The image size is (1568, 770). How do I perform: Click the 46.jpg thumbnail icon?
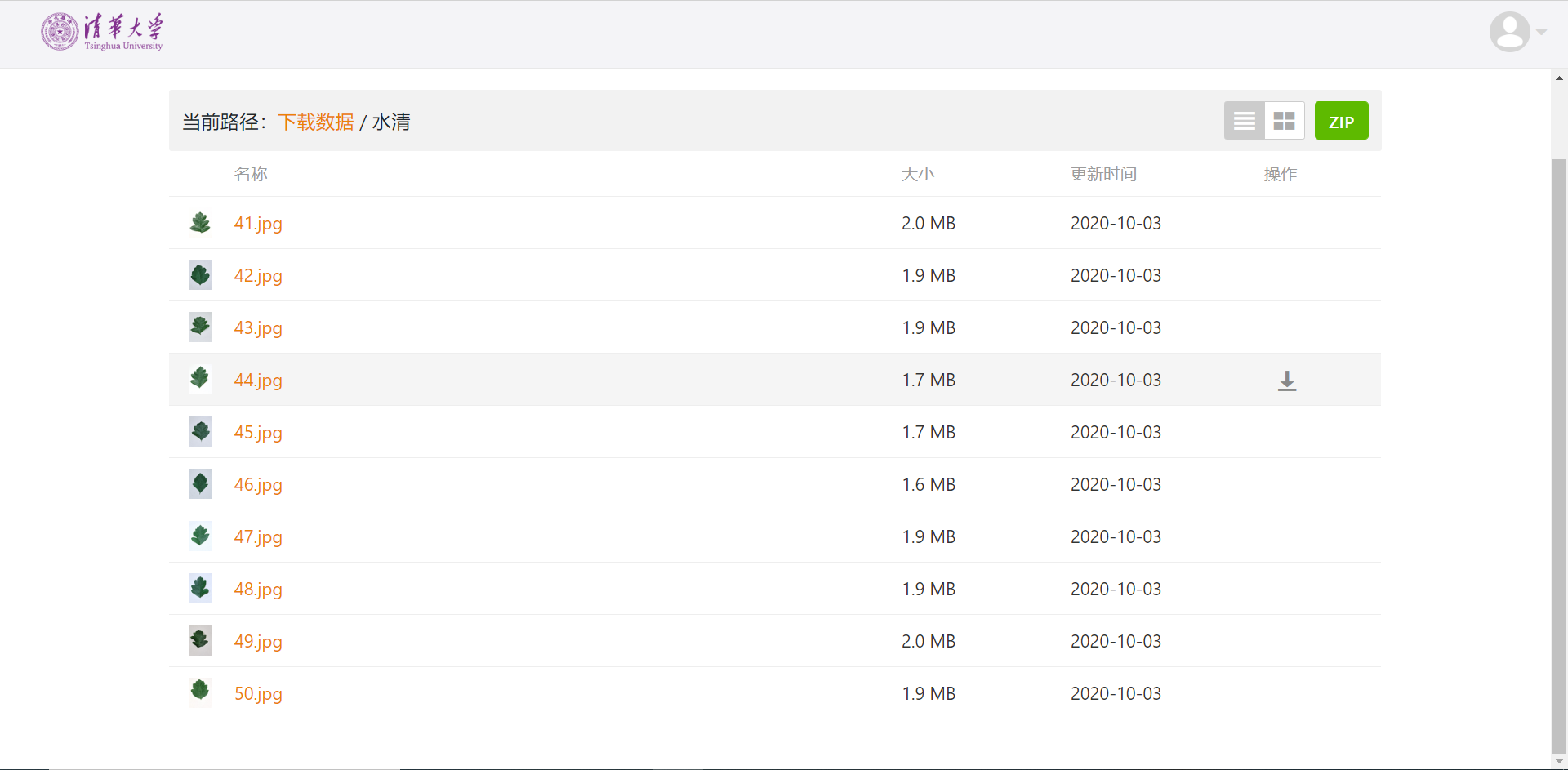point(200,484)
